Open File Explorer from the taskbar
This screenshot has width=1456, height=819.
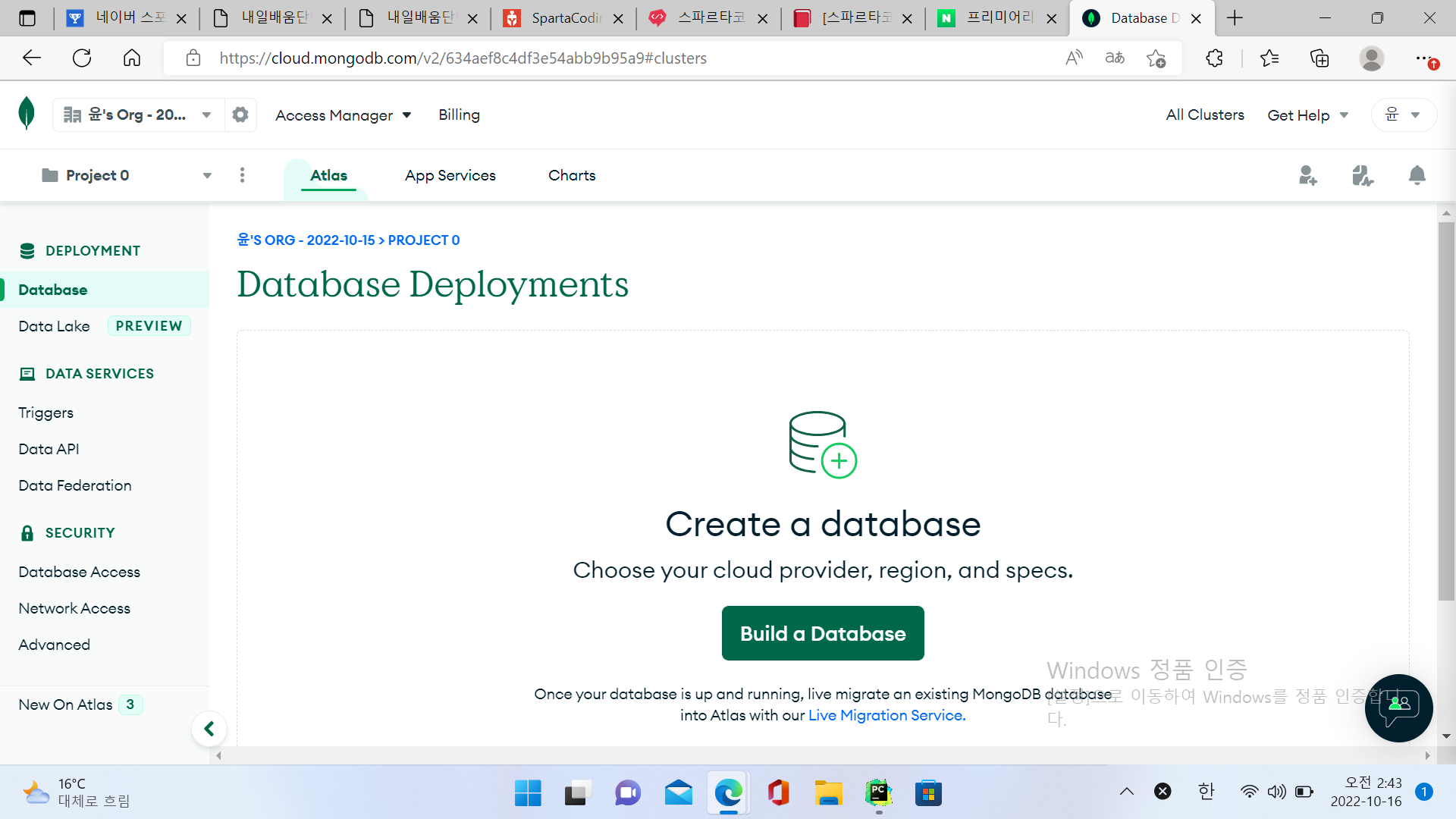click(828, 793)
